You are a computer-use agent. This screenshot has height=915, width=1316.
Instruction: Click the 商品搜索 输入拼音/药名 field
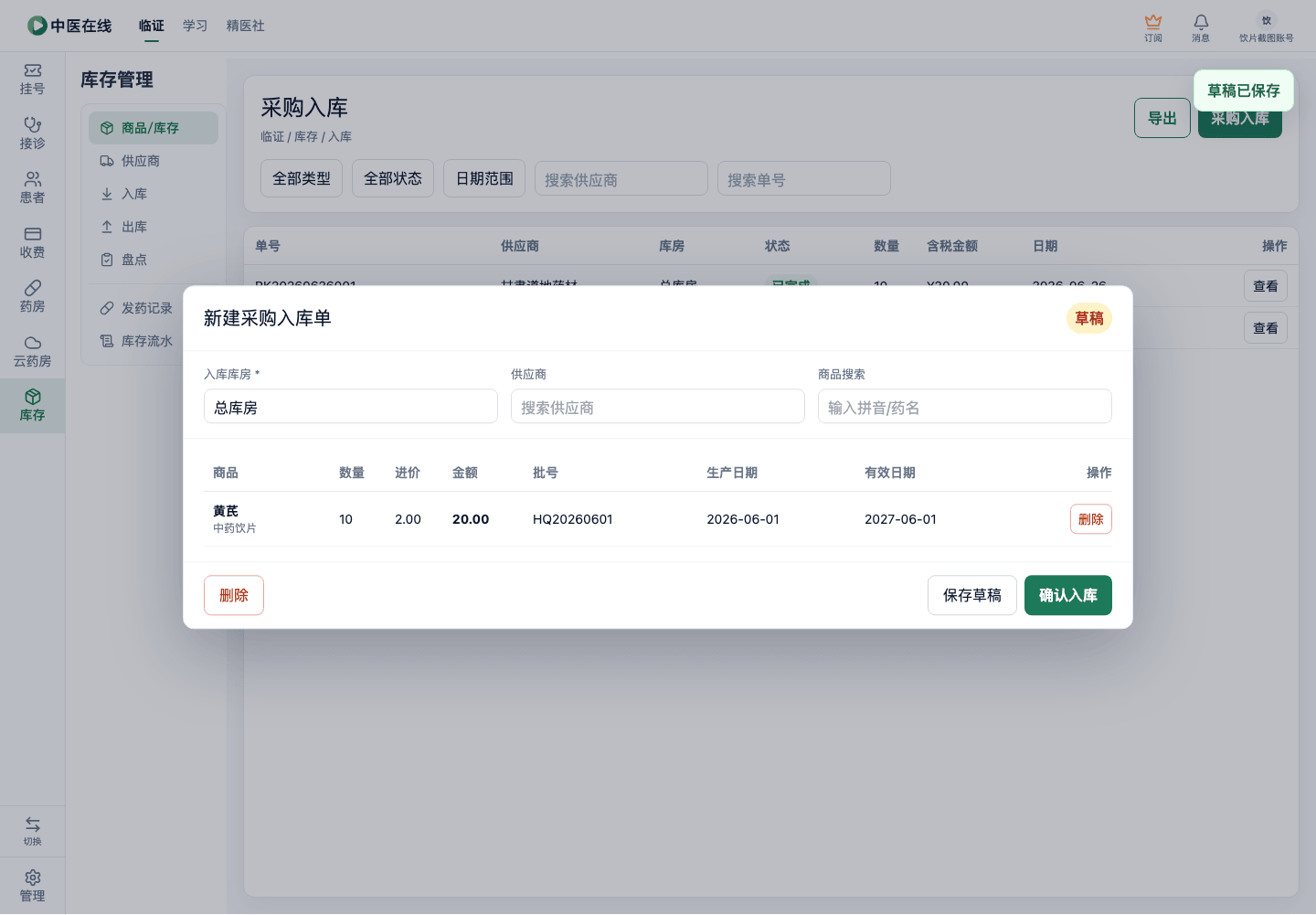(965, 407)
